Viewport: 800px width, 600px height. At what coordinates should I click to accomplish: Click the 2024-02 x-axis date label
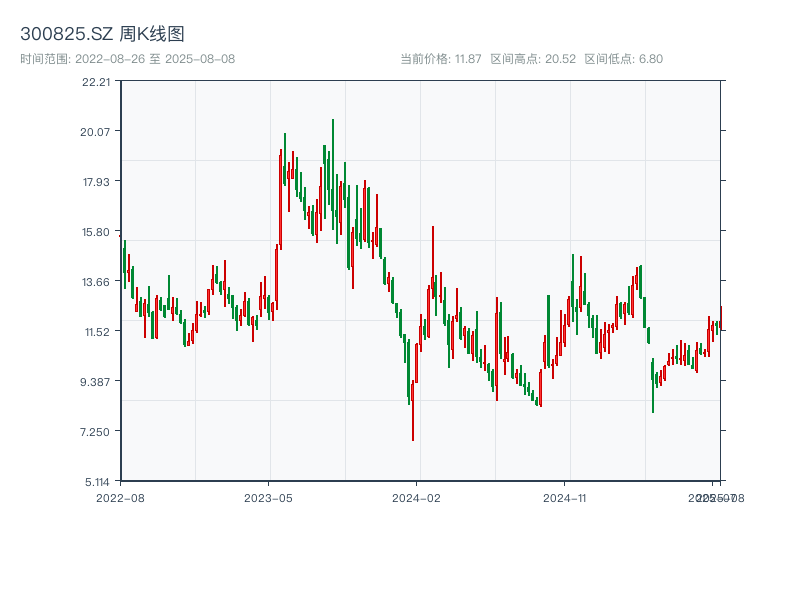click(x=416, y=497)
